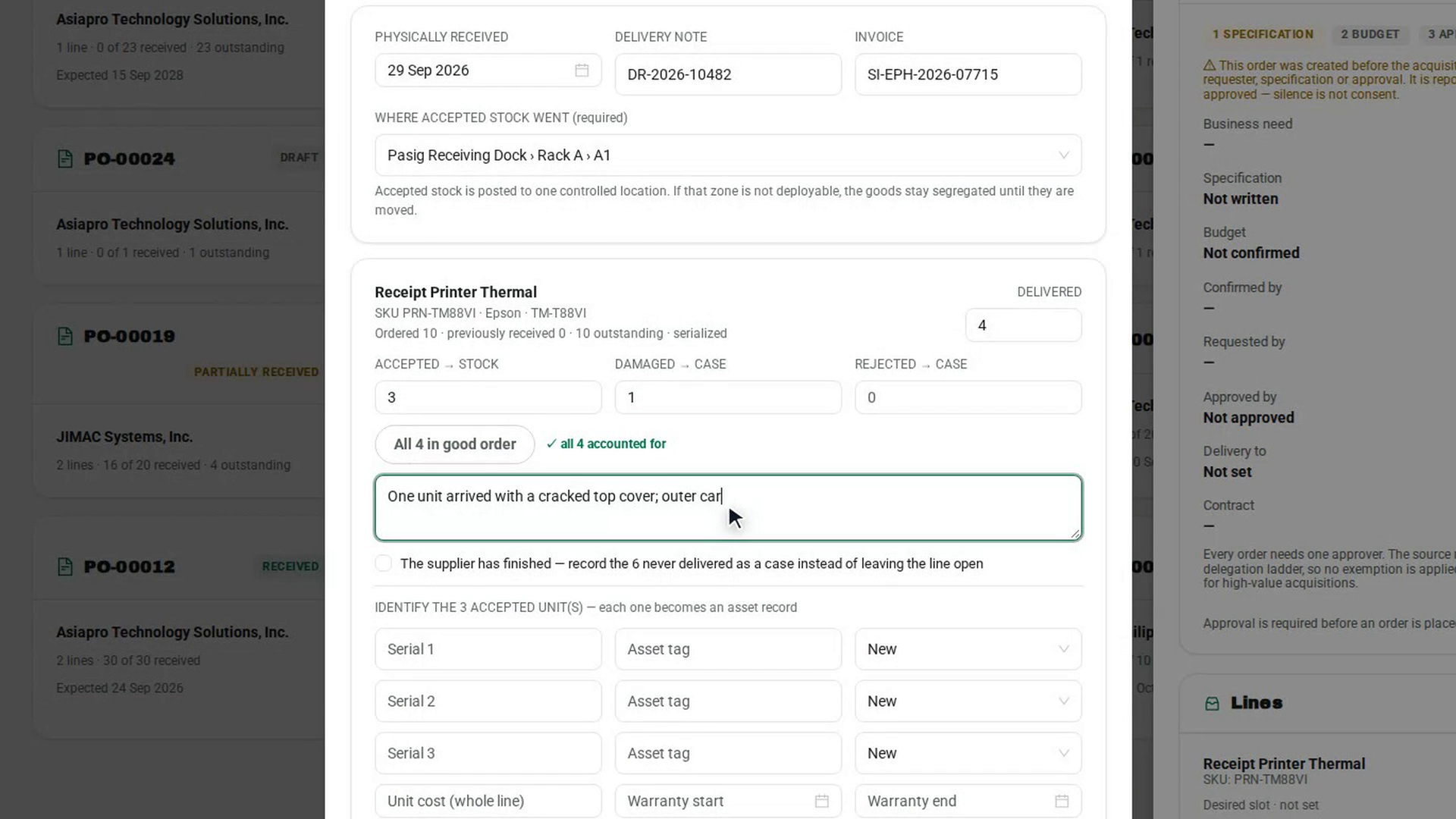Click the Warranty end date field
Screen dimensions: 1456x819
point(968,801)
